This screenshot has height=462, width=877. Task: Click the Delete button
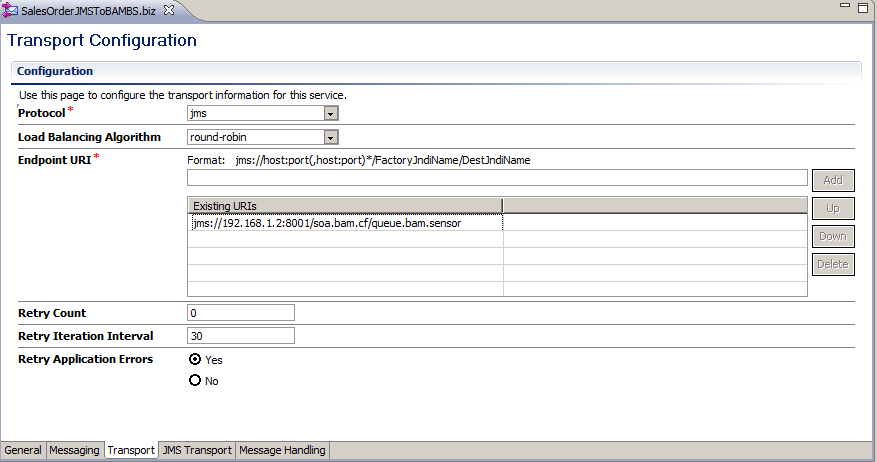[833, 264]
